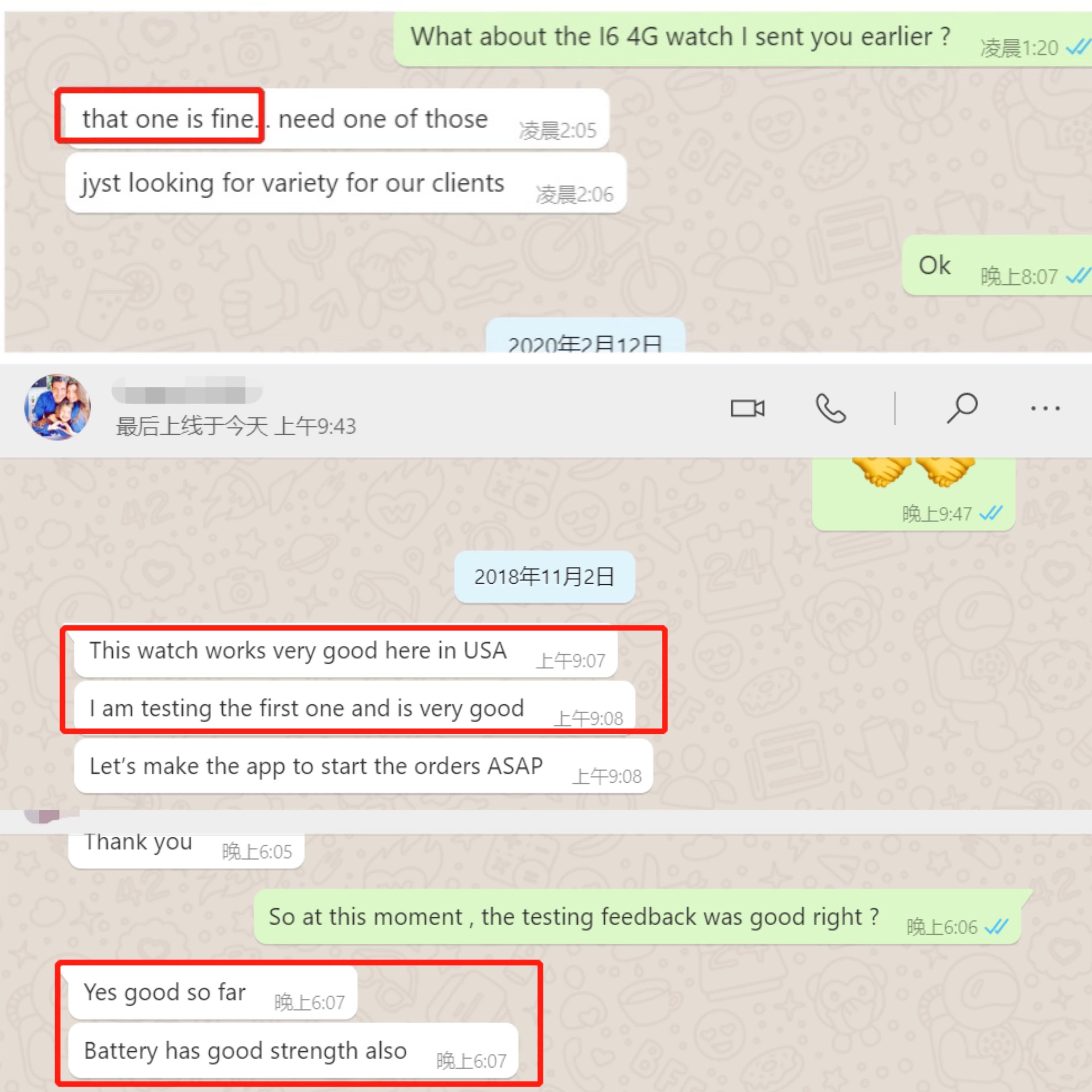This screenshot has width=1092, height=1092.
Task: Select the 2018年11月2日 date divider
Action: click(x=544, y=576)
